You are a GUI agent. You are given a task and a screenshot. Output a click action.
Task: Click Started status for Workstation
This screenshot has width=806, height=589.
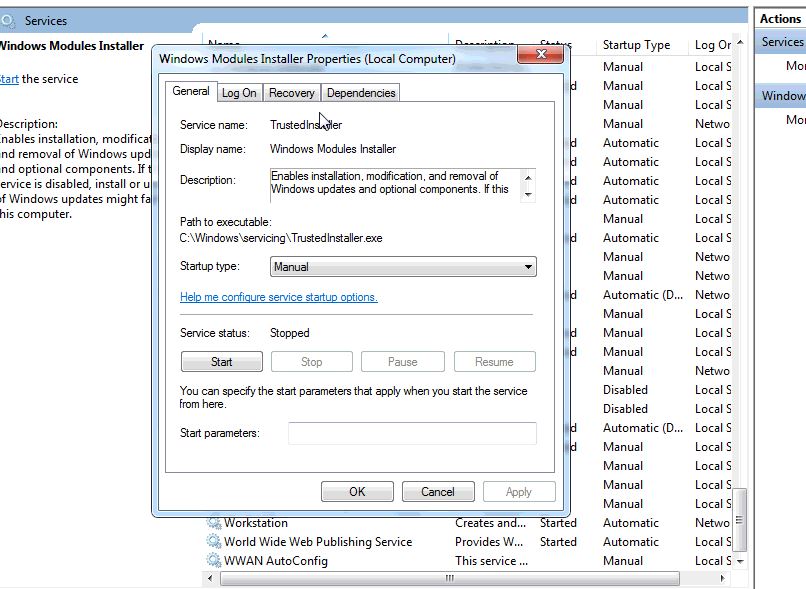[558, 523]
